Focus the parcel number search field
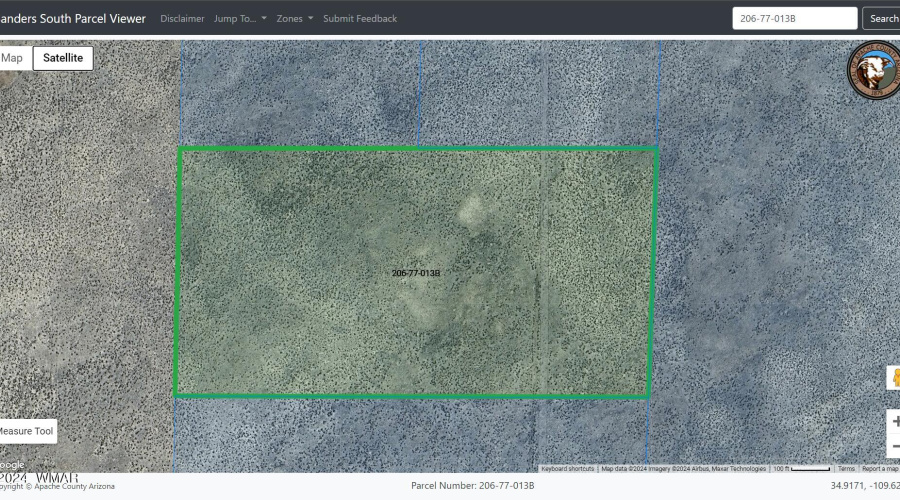The image size is (900, 500). (x=794, y=18)
